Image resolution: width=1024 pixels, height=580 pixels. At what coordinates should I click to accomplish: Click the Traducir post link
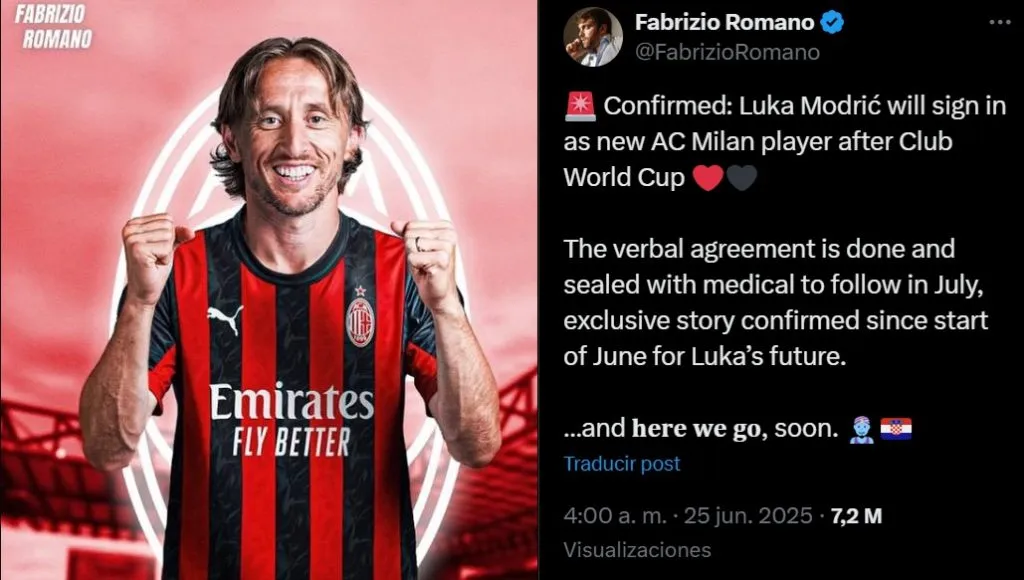click(x=622, y=464)
